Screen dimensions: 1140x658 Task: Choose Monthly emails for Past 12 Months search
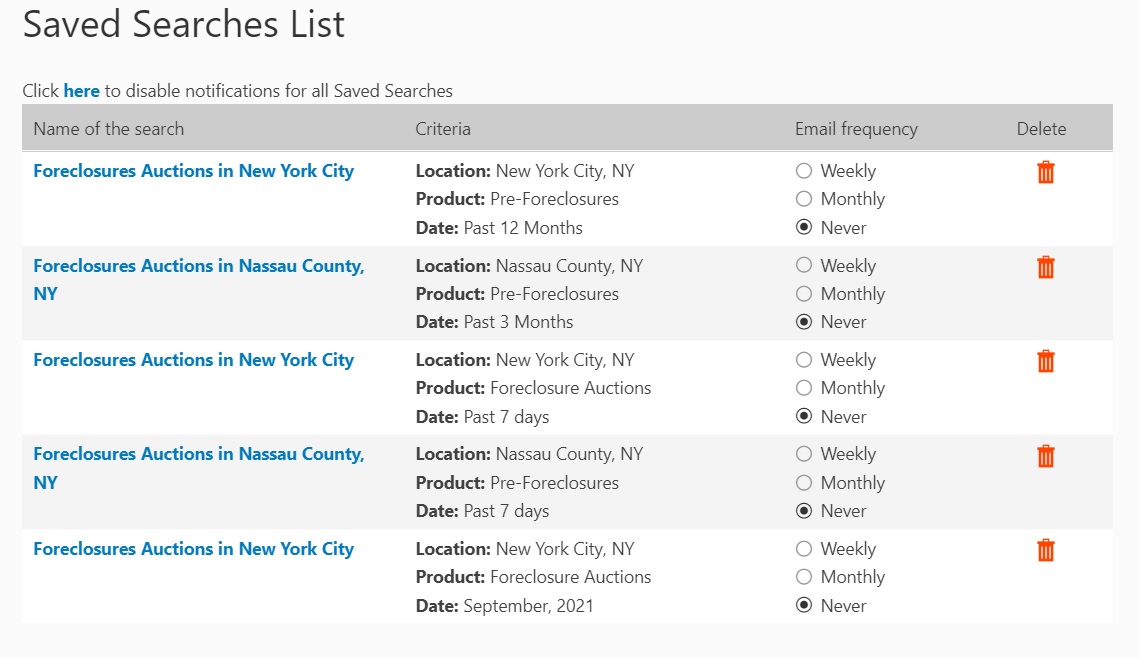click(804, 199)
